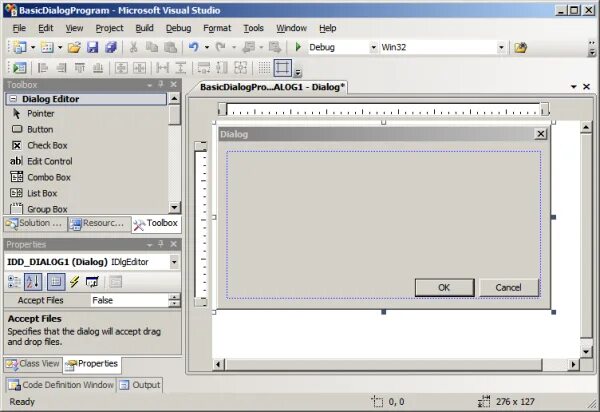Image resolution: width=600 pixels, height=412 pixels.
Task: Toggle the grid display icon
Action: tap(264, 68)
